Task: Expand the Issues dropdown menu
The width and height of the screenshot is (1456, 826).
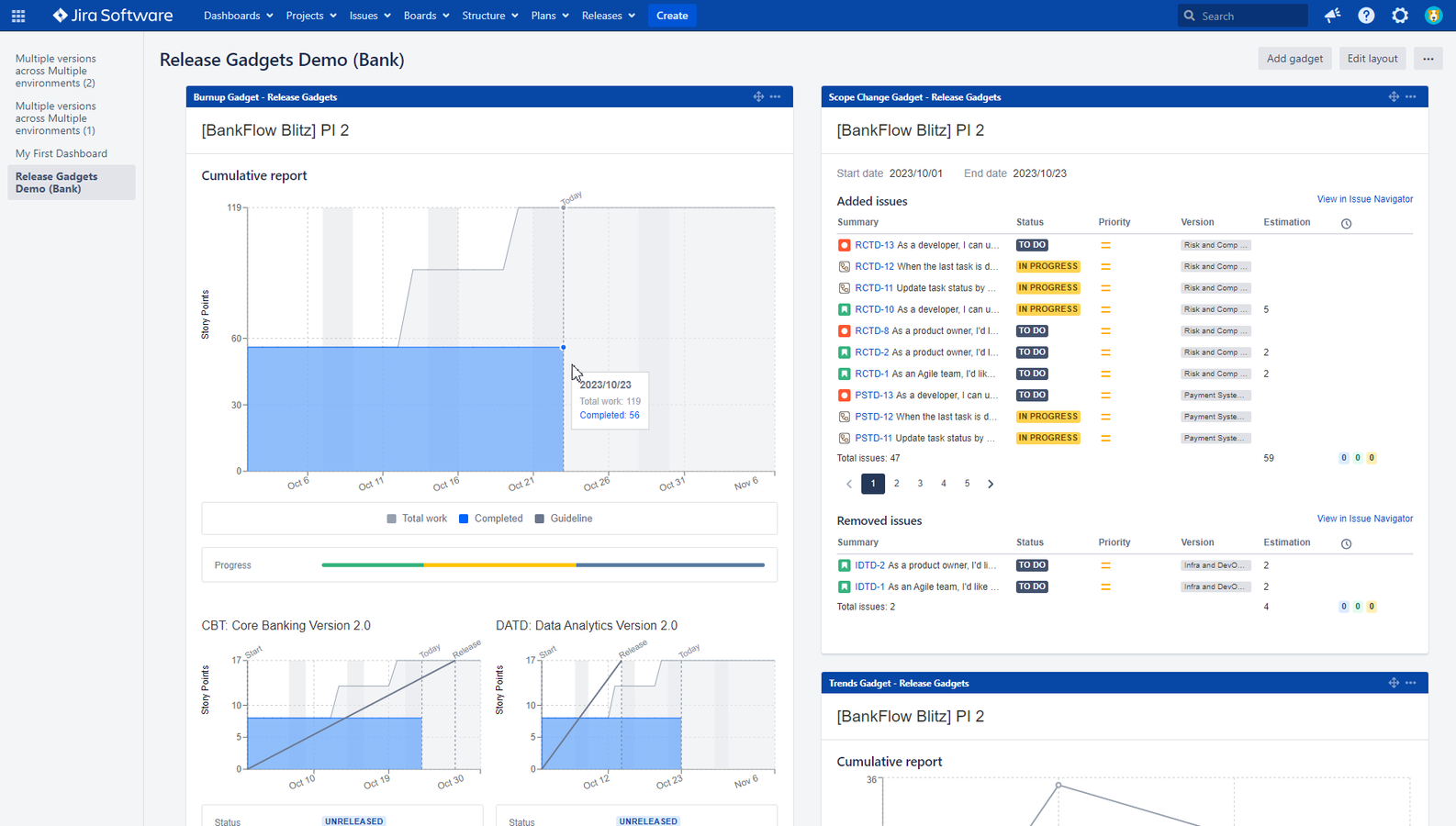Action: (370, 16)
